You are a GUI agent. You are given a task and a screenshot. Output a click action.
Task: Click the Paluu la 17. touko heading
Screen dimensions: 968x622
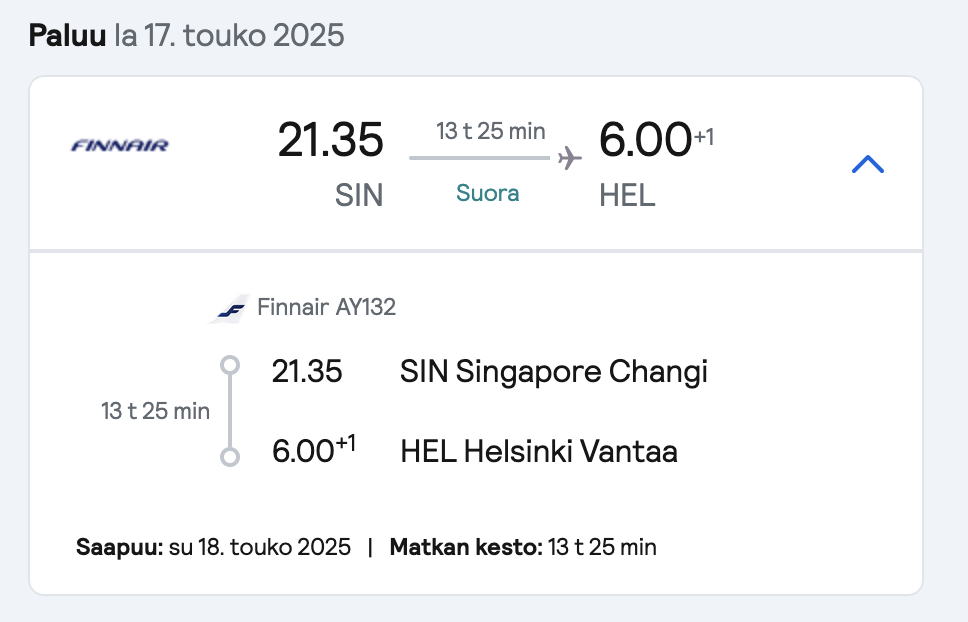pyautogui.click(x=186, y=35)
